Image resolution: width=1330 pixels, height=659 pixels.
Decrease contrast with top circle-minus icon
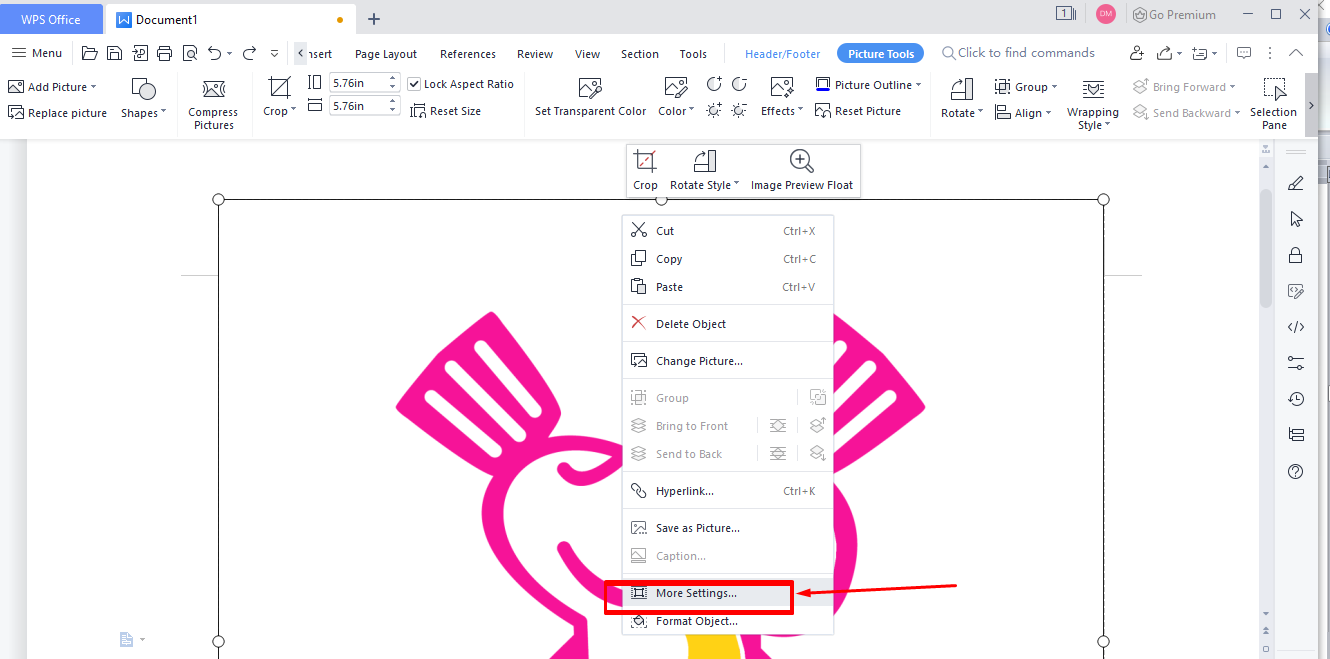coord(739,84)
